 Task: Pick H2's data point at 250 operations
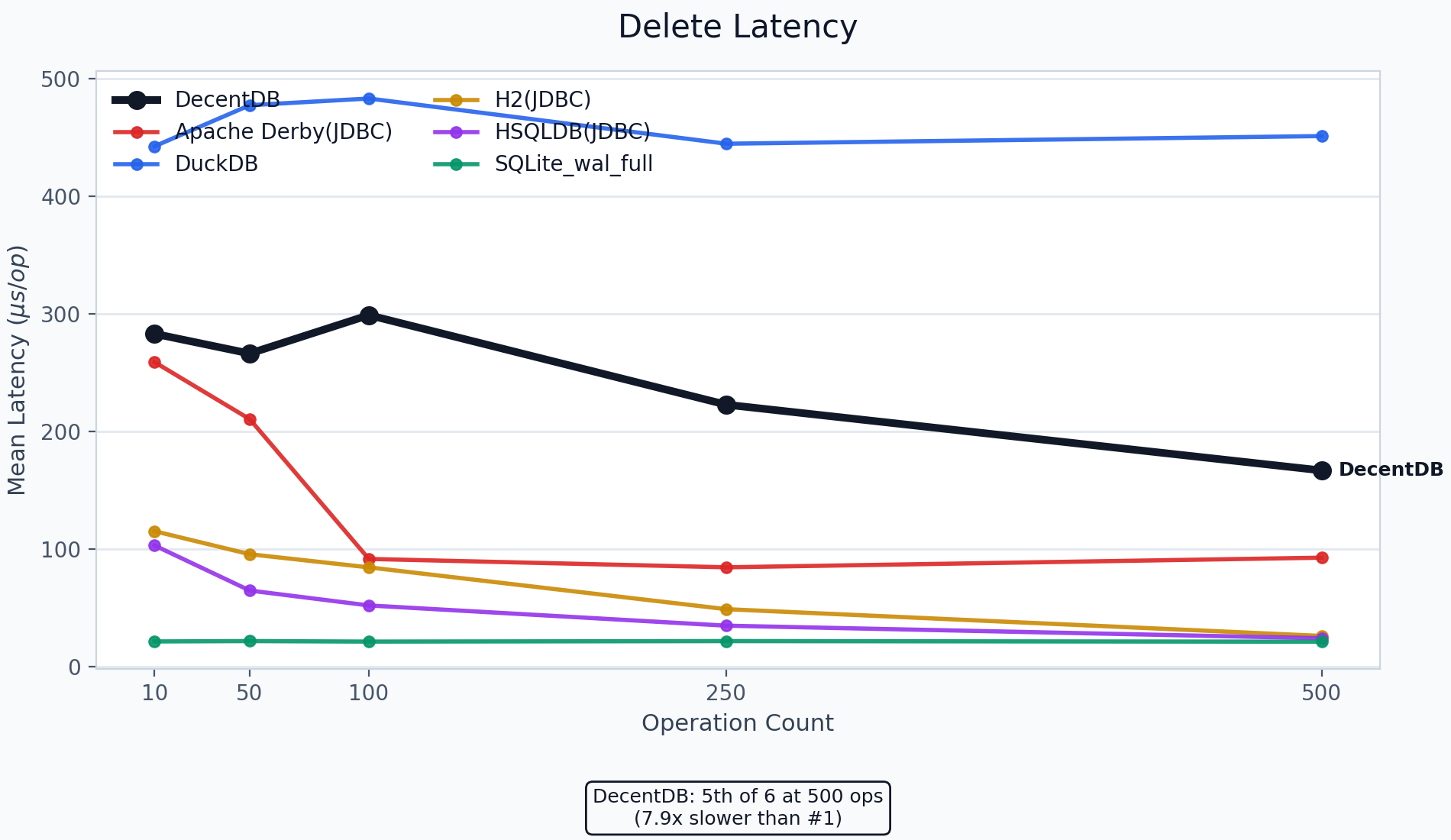coord(726,609)
